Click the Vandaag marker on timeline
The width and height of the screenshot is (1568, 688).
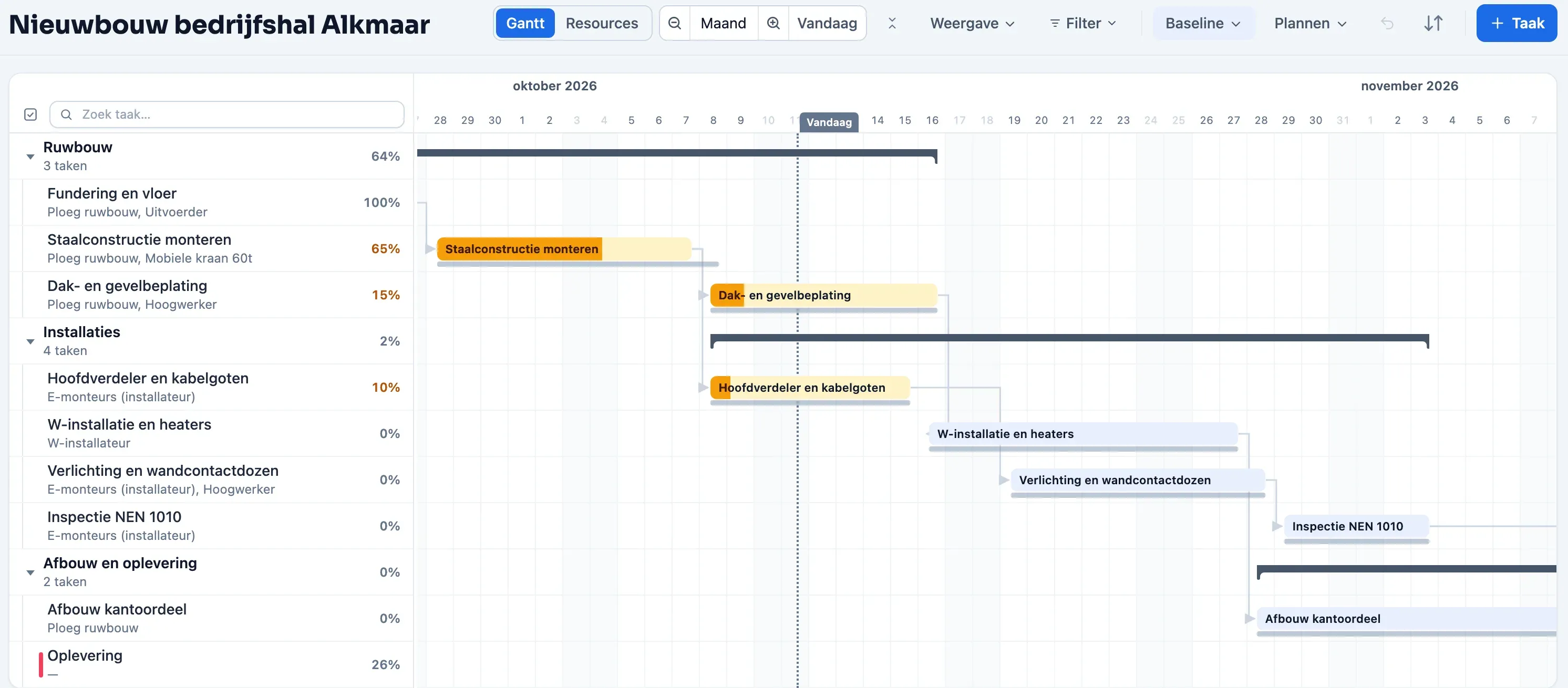(829, 122)
